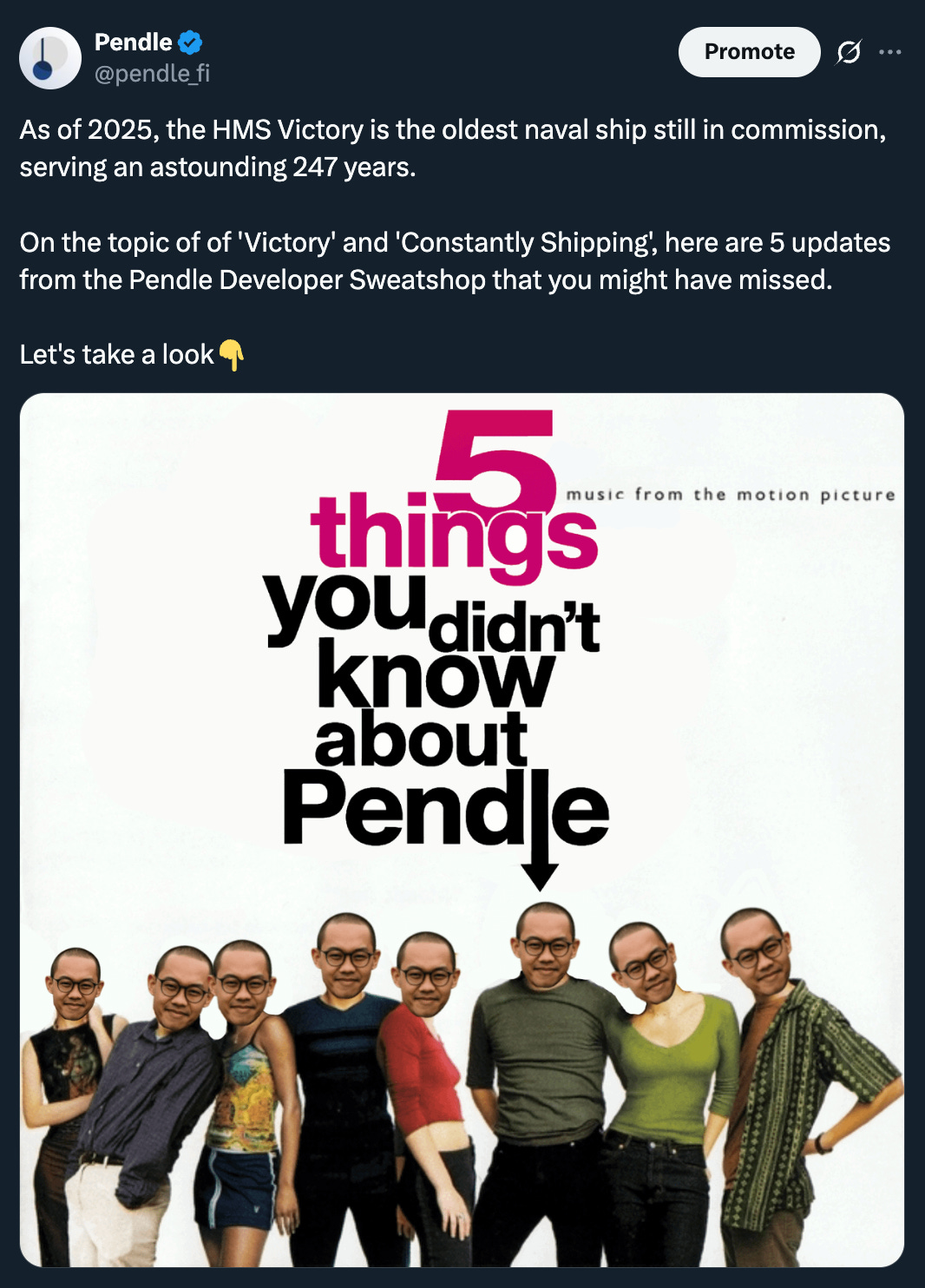Click the pink number 5 graphic
This screenshot has width=925, height=1288.
[x=495, y=461]
